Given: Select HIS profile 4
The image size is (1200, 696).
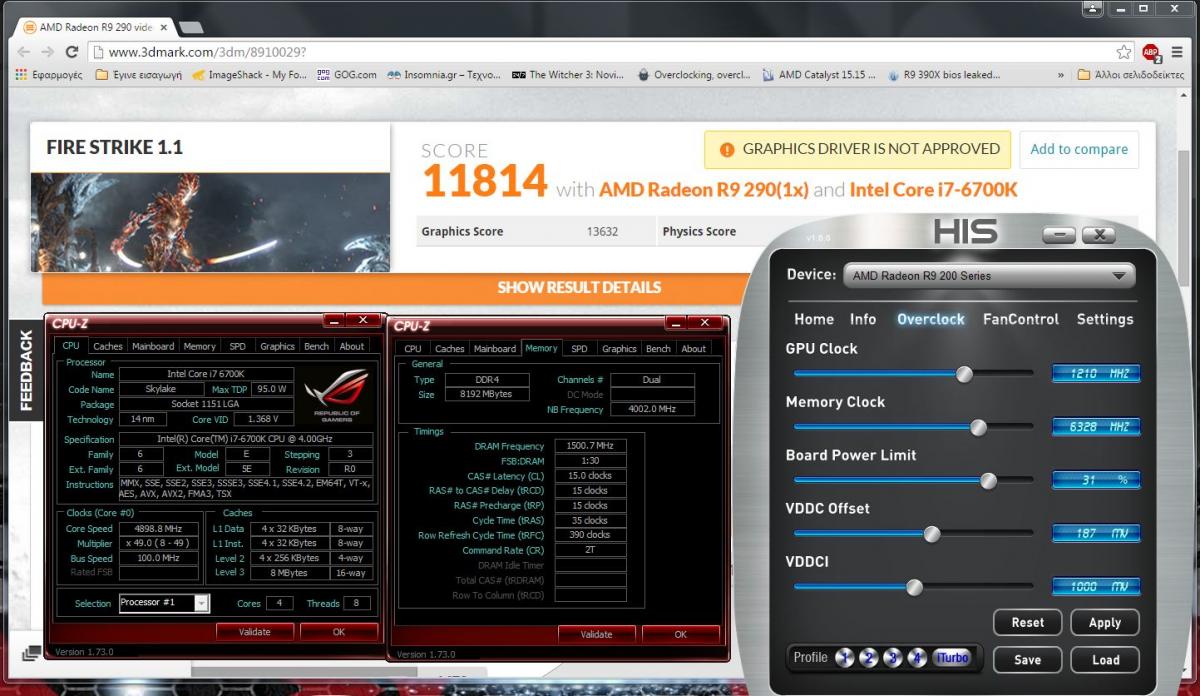Looking at the screenshot, I should click(917, 658).
